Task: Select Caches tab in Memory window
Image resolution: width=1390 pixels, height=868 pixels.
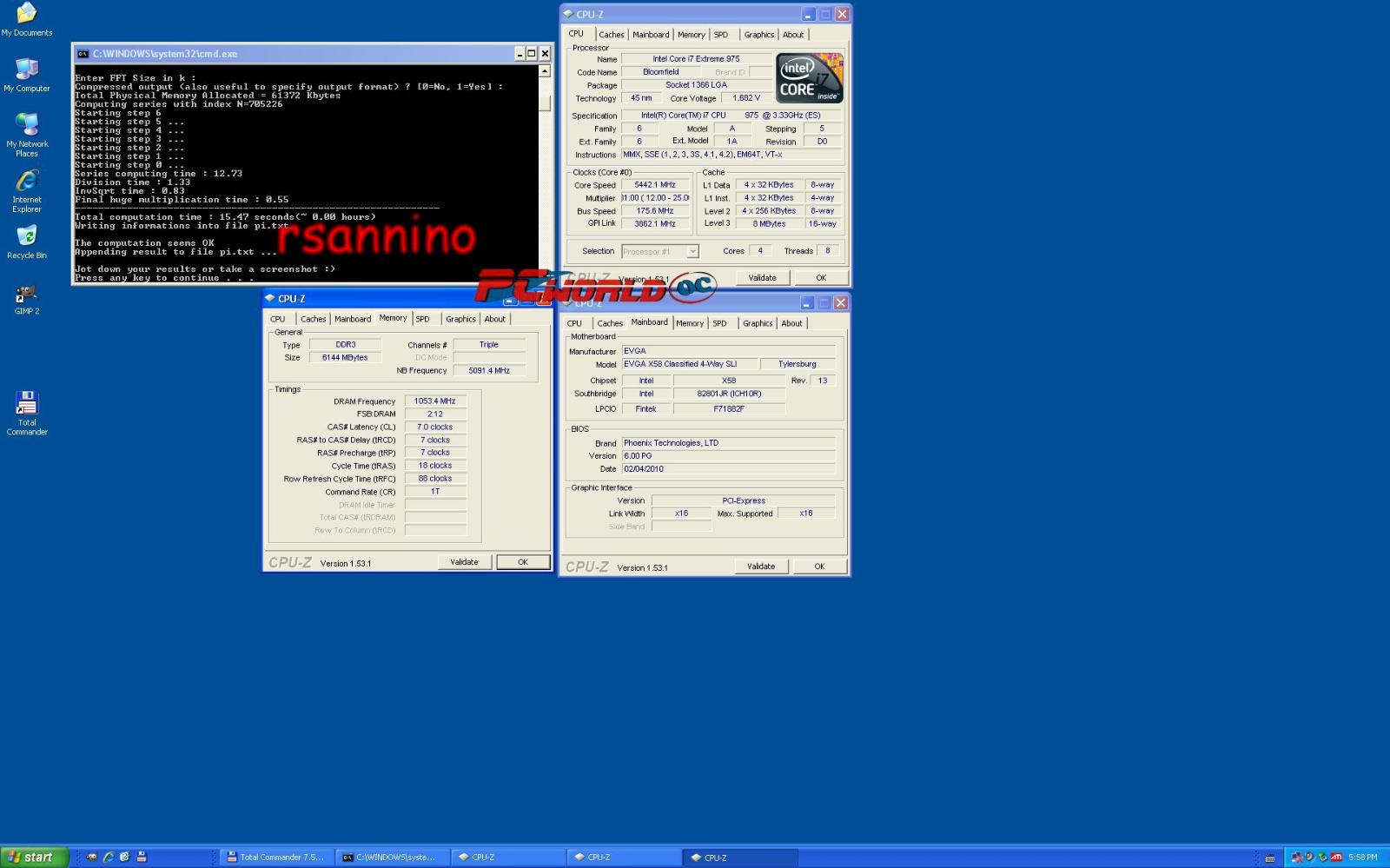Action: 314,319
